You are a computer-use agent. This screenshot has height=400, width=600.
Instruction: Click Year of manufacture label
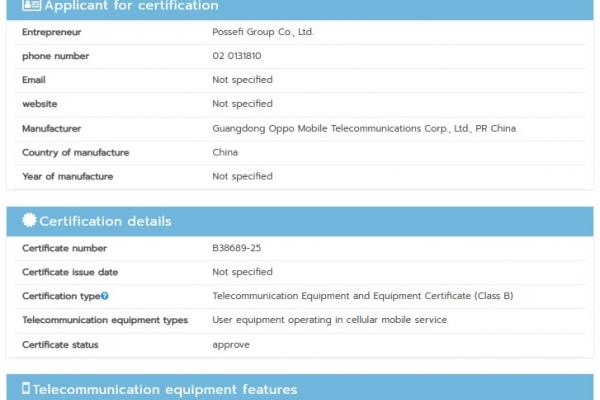point(68,176)
